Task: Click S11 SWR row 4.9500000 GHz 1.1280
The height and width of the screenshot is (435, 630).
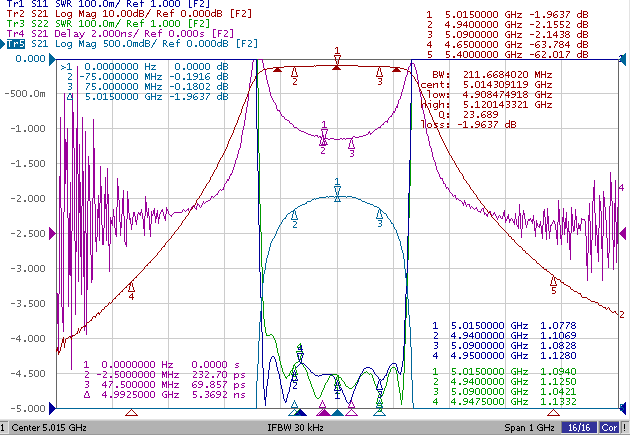Action: pos(504,356)
